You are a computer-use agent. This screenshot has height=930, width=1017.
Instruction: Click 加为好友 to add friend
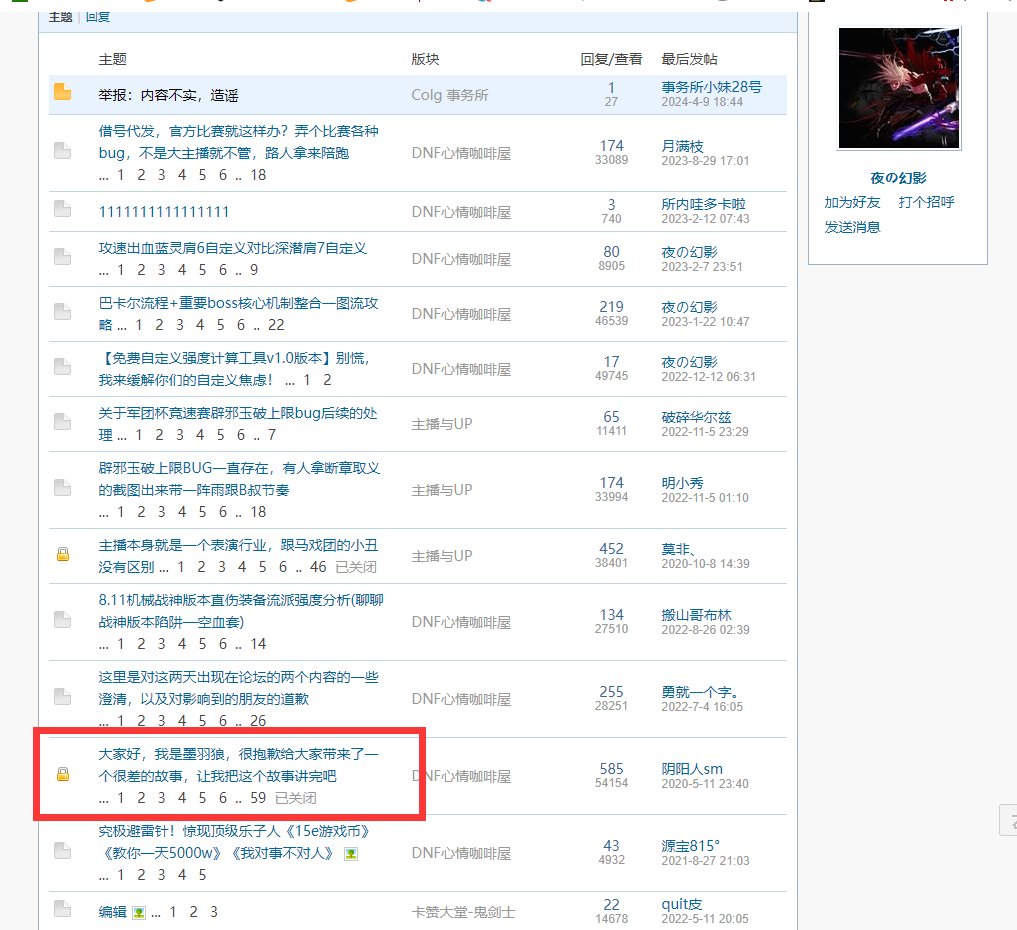point(852,202)
